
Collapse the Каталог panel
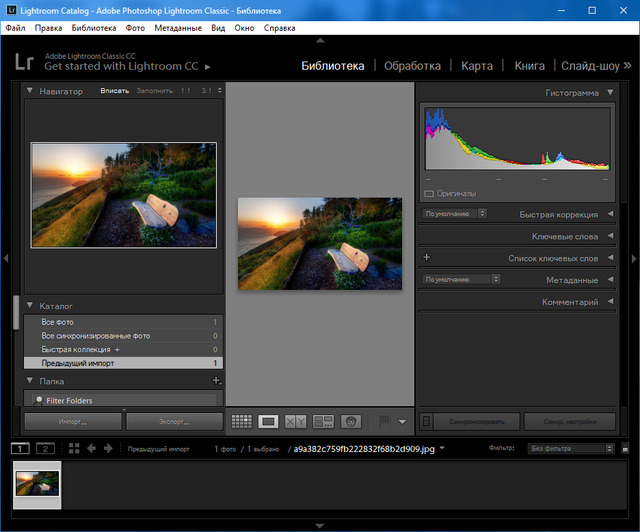click(30, 305)
